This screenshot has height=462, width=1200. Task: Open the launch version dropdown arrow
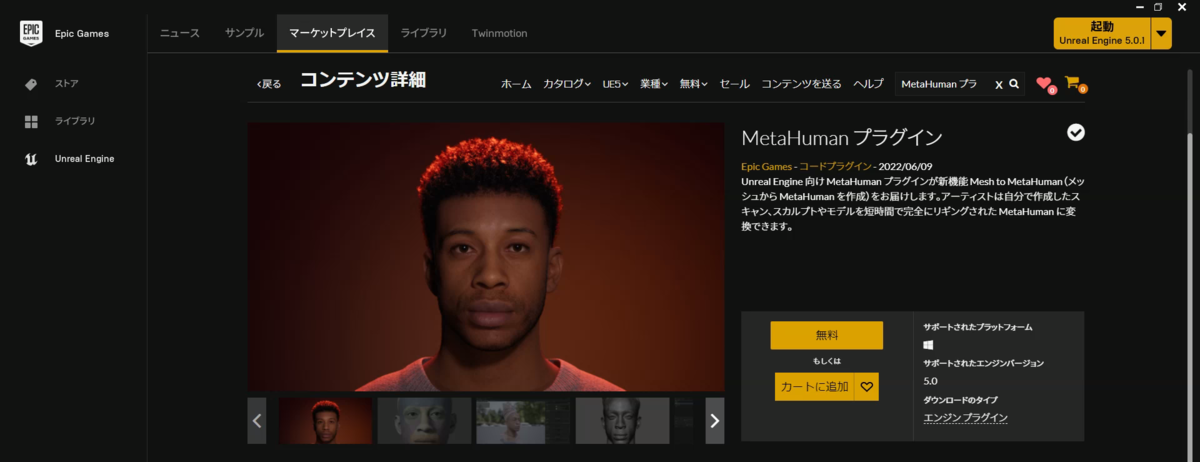coord(1160,33)
